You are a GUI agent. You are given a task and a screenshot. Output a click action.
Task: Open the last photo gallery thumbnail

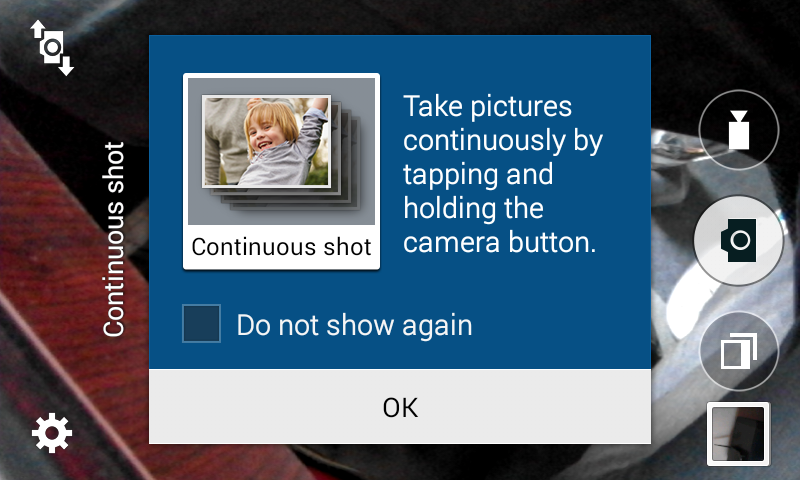coord(738,434)
